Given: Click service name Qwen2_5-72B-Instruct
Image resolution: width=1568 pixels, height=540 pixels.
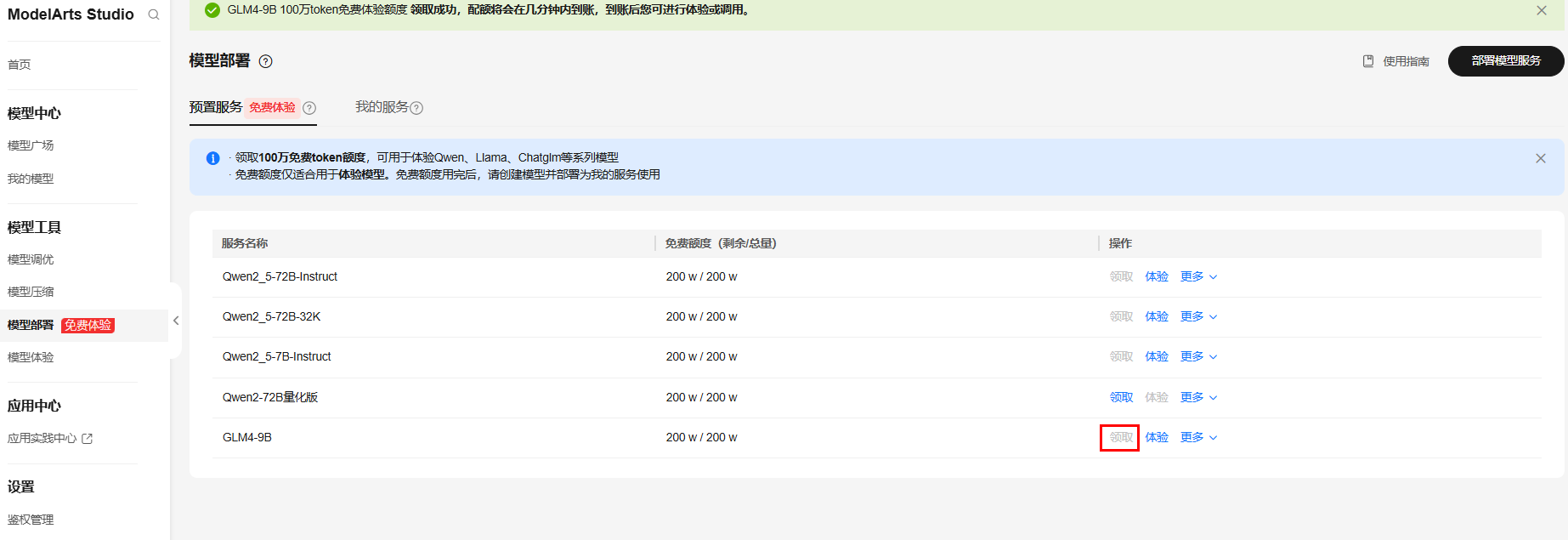Looking at the screenshot, I should coord(280,276).
